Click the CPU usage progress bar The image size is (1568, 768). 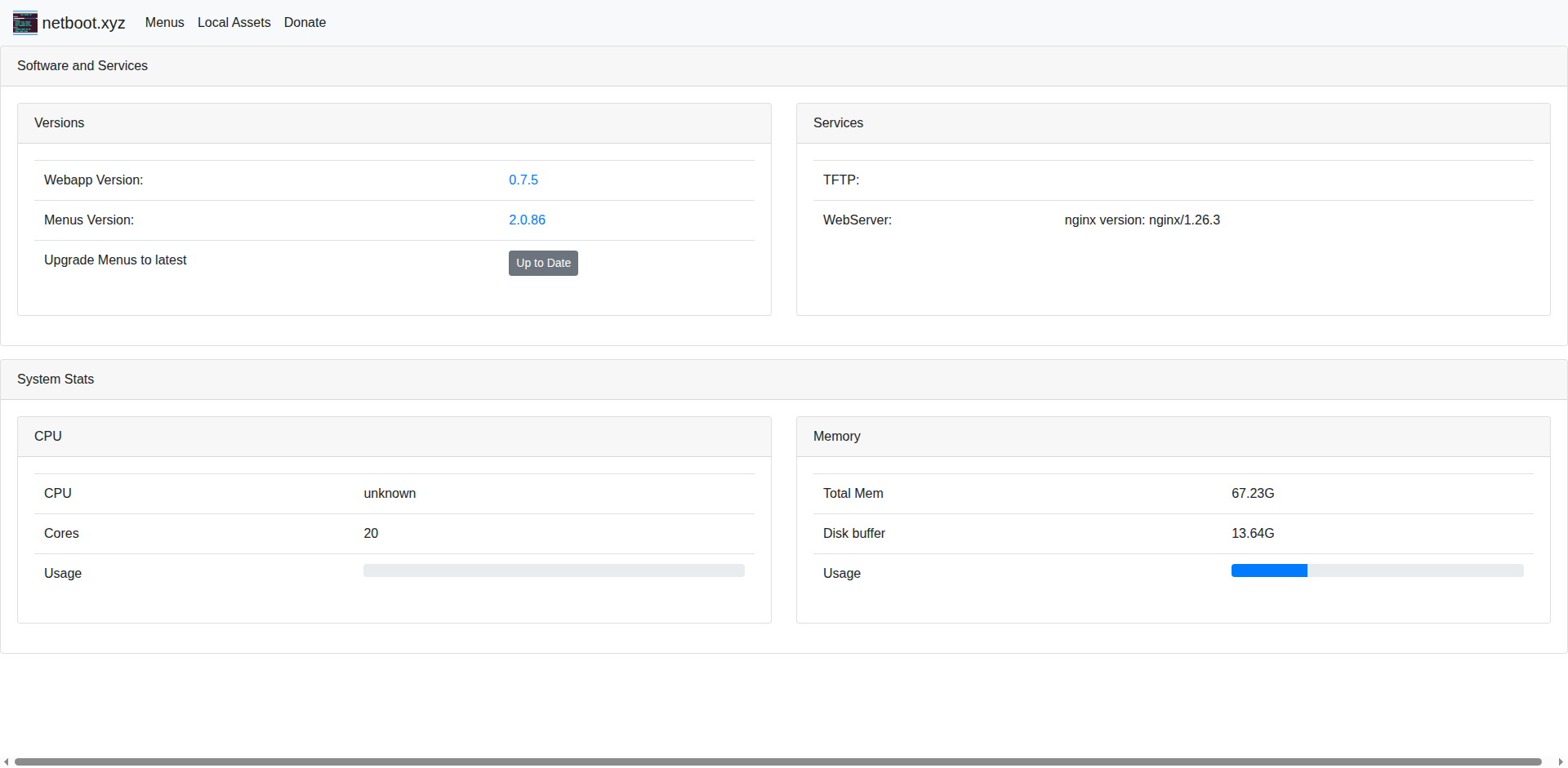(x=554, y=570)
